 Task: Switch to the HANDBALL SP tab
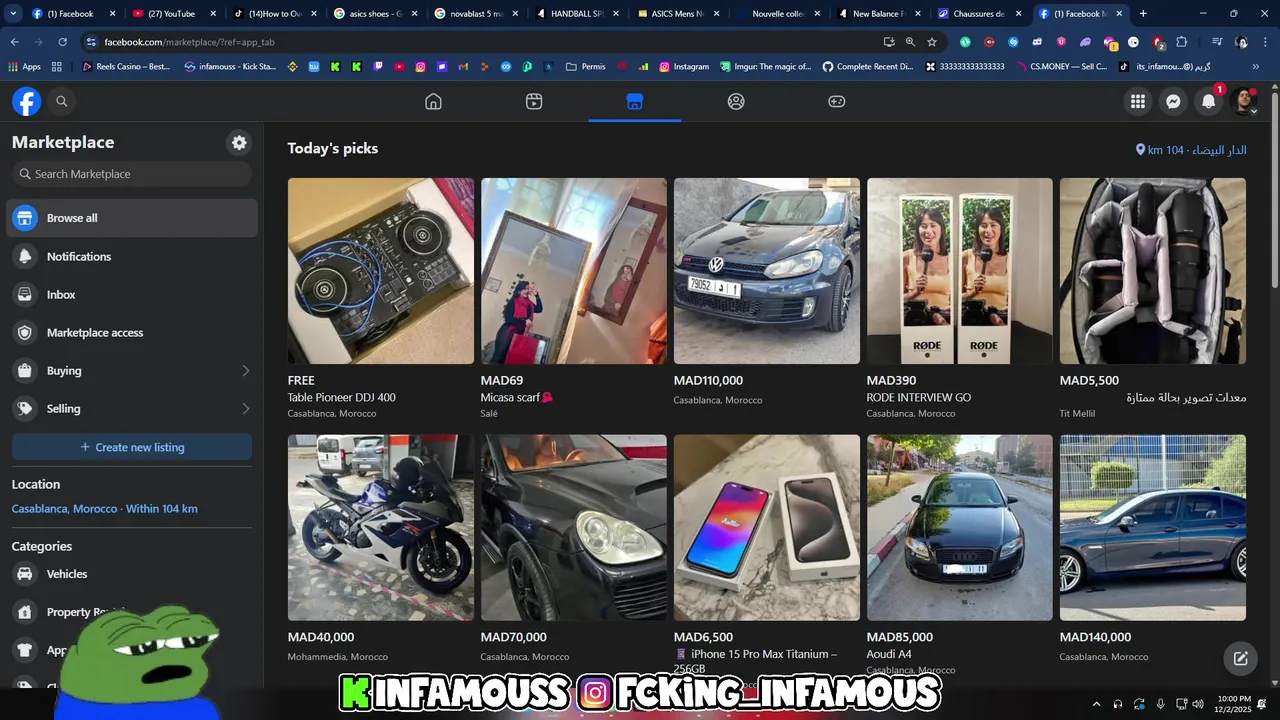pos(575,14)
